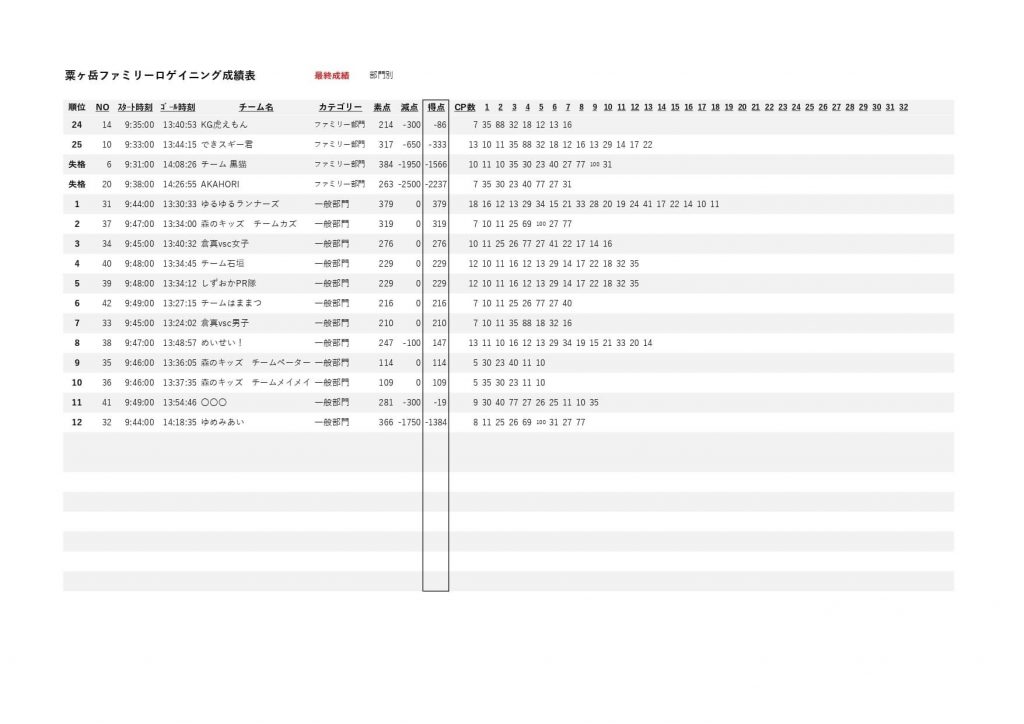
Task: Click goal time 13:27:15
Action: pyautogui.click(x=180, y=303)
